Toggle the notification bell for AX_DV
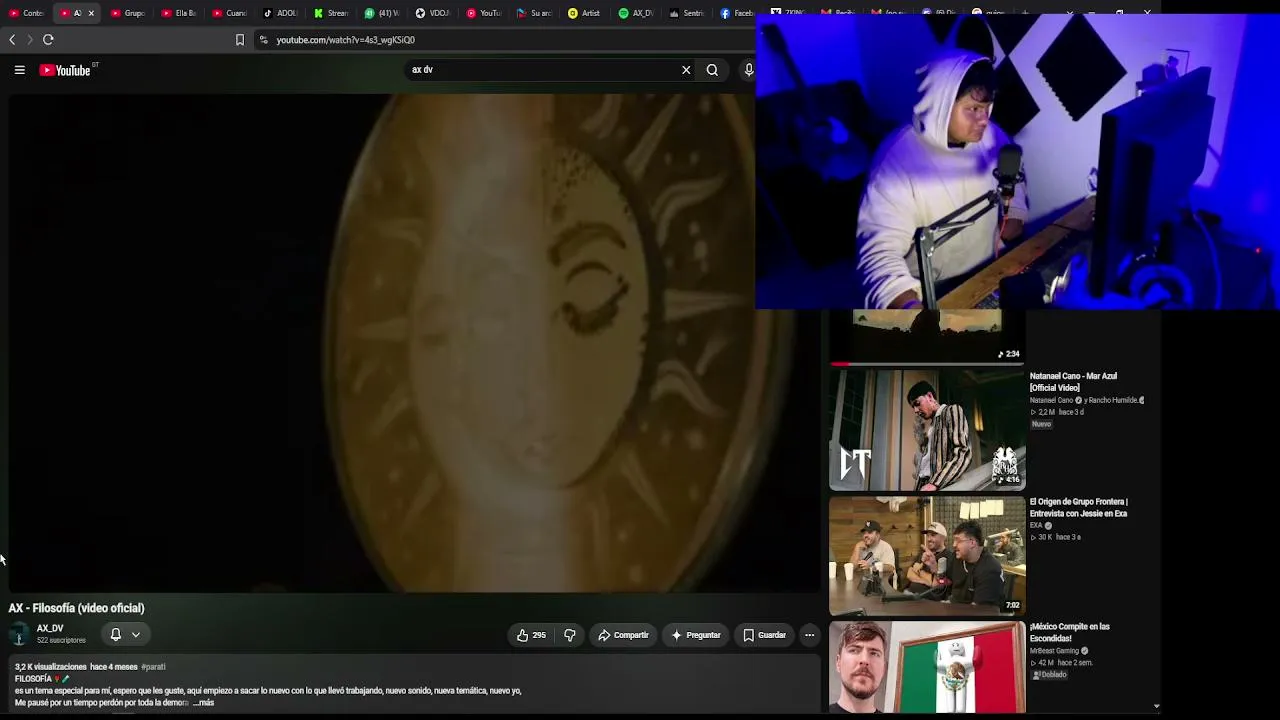 116,634
